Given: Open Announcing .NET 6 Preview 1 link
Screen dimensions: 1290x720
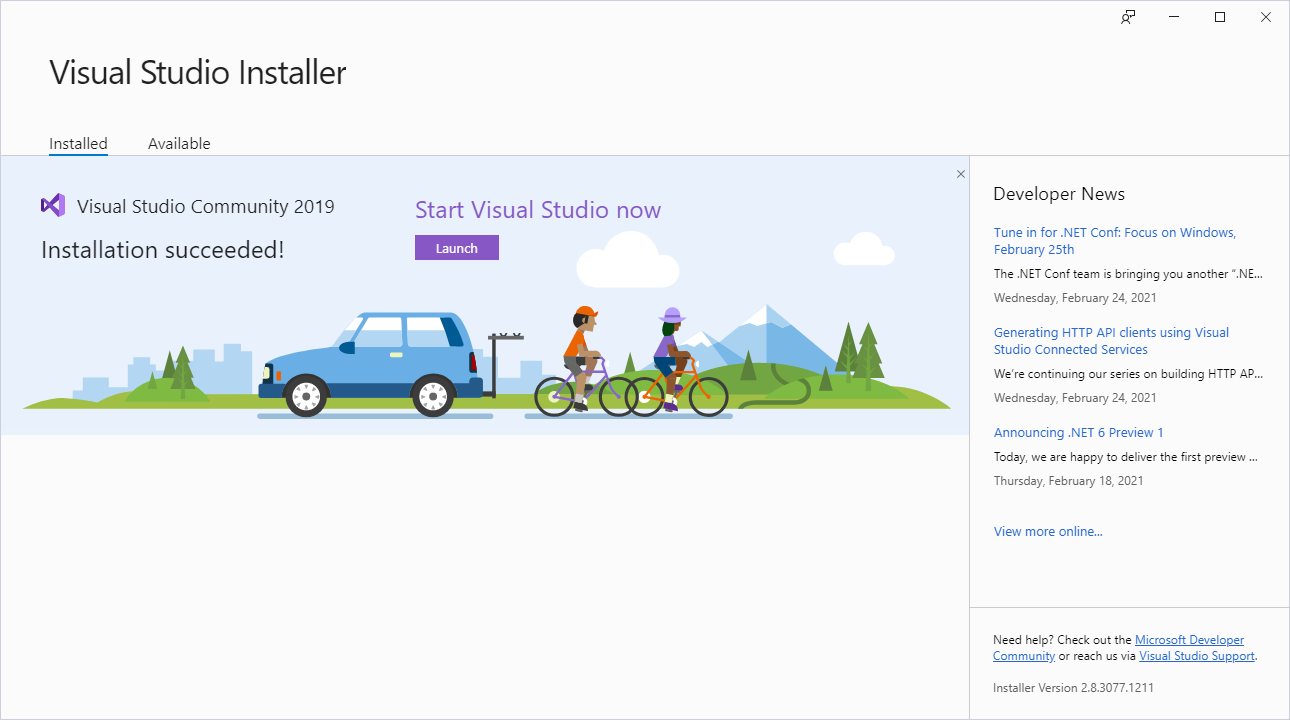Looking at the screenshot, I should pyautogui.click(x=1079, y=433).
